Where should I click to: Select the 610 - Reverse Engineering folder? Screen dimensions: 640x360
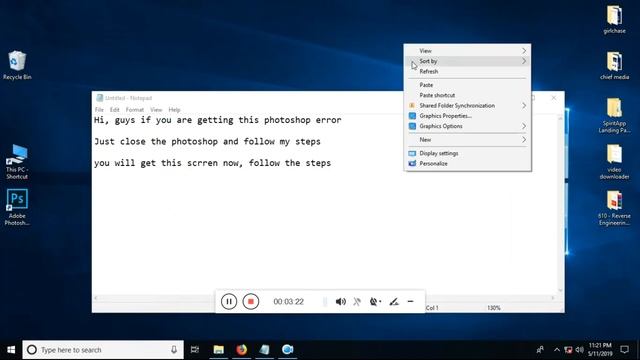click(614, 208)
